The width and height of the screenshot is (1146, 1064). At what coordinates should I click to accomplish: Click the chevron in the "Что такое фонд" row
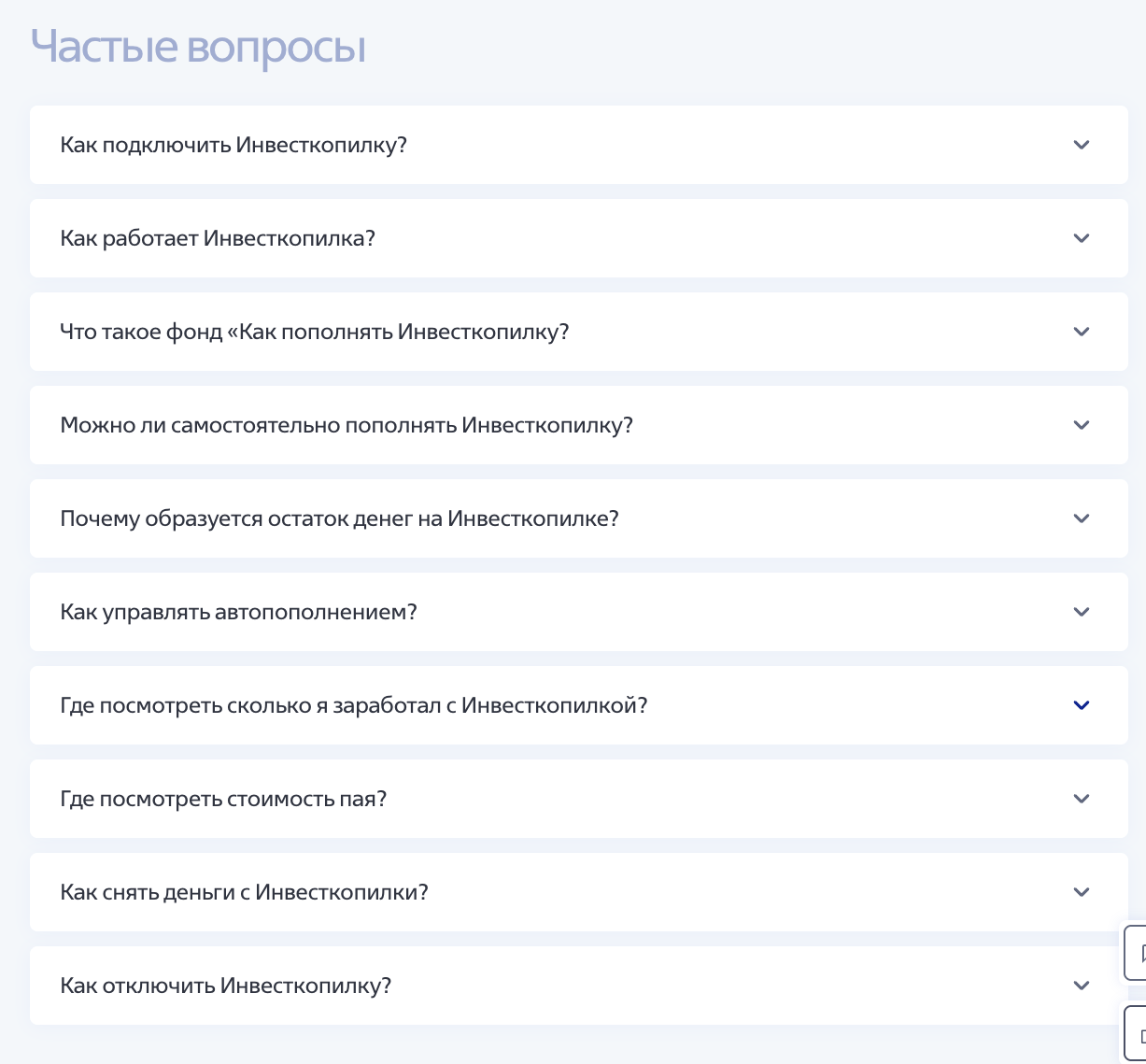pos(1082,332)
